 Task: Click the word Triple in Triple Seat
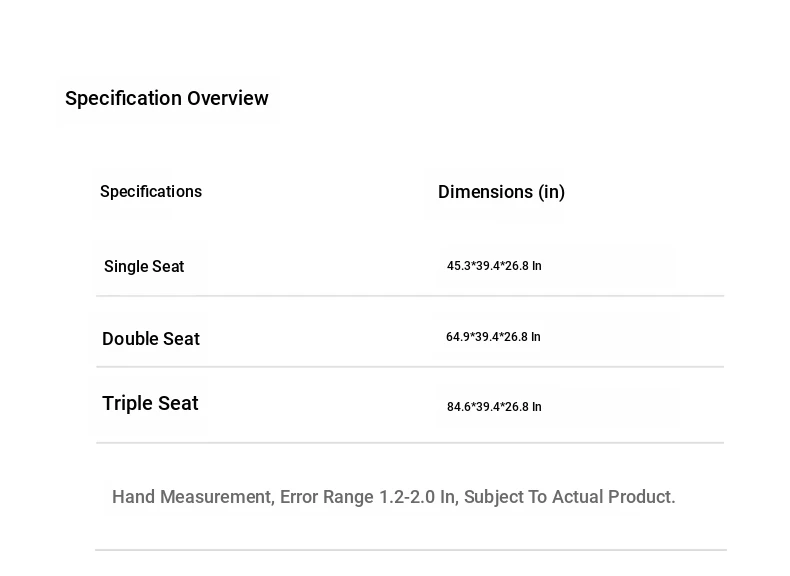point(127,404)
